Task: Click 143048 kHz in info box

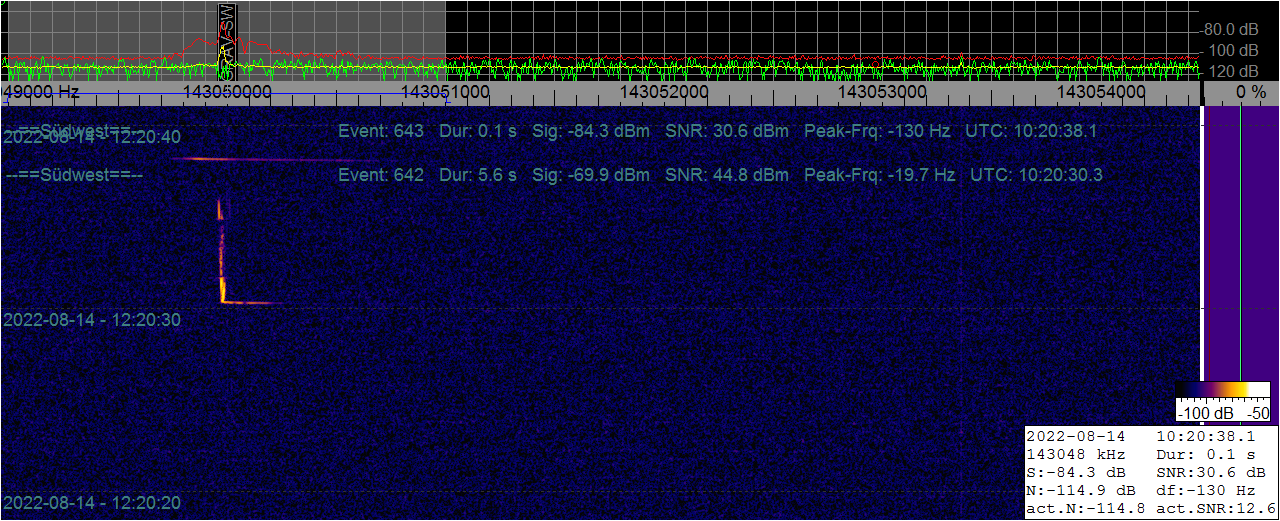Action: (x=1076, y=455)
